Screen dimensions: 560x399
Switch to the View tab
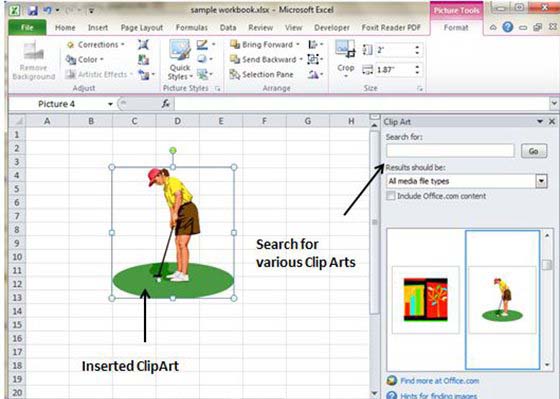coord(294,28)
